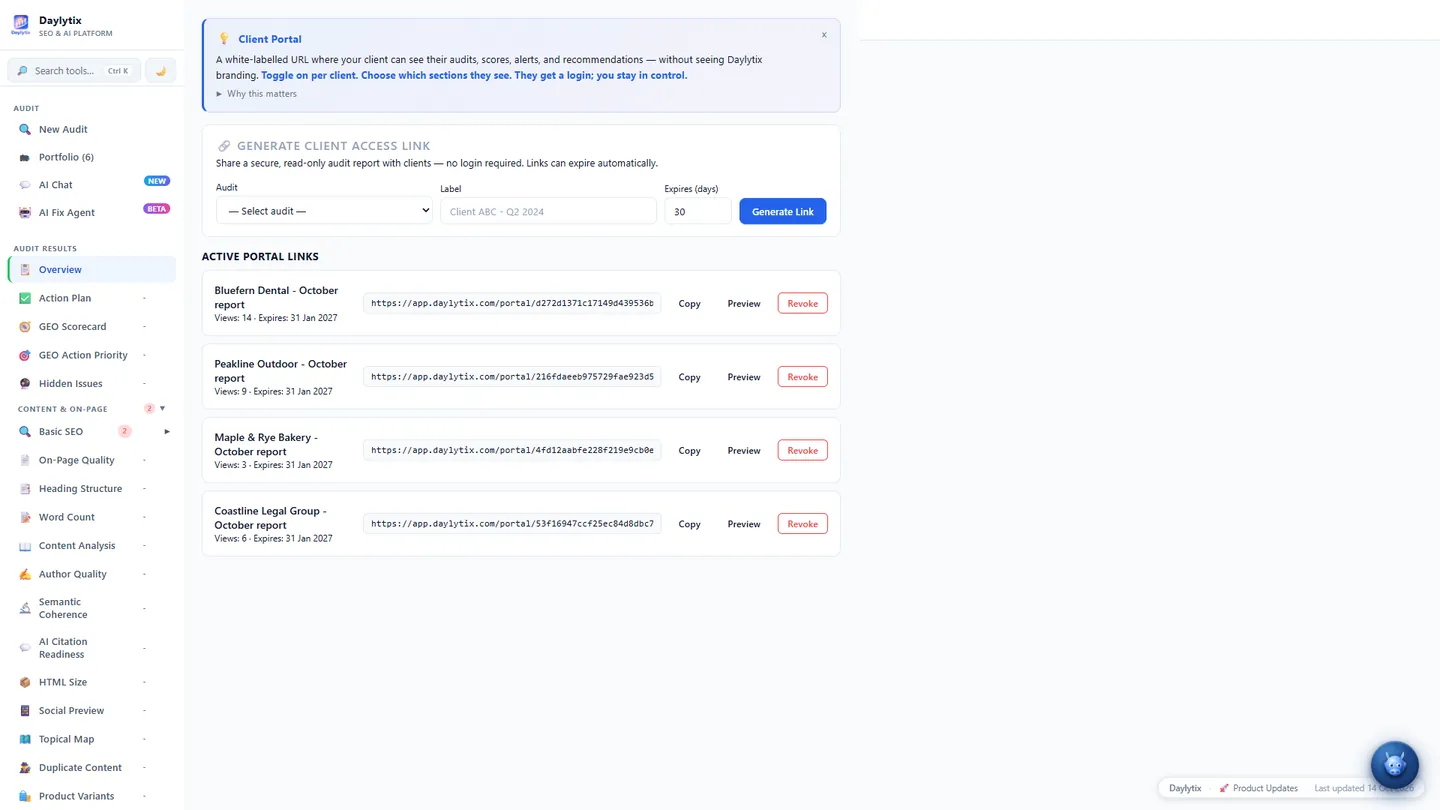
Task: Click the Heading Structure icon
Action: click(25, 489)
